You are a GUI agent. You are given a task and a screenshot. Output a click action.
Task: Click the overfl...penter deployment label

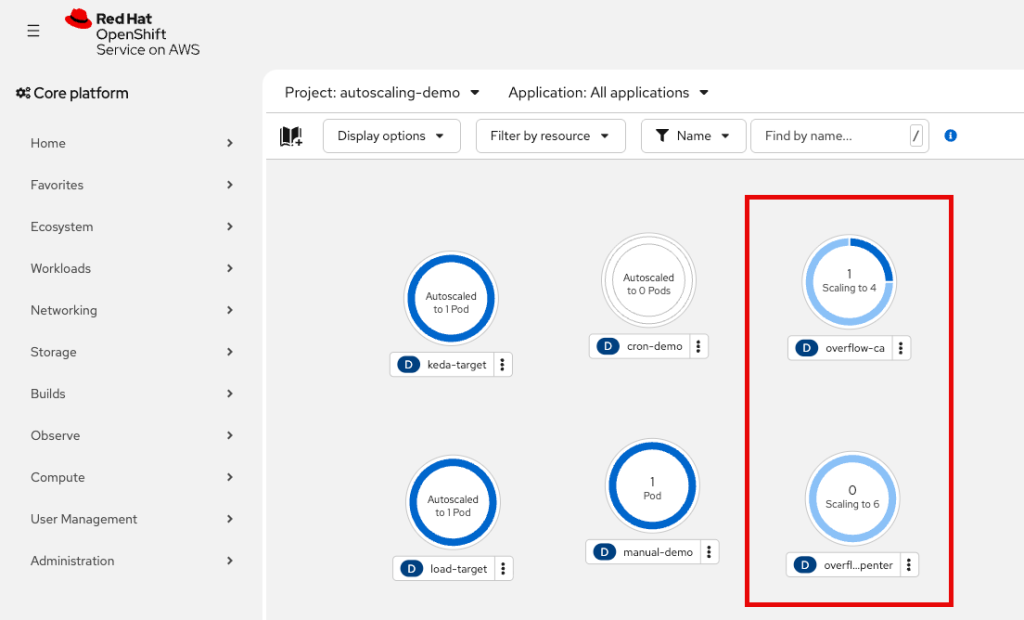pyautogui.click(x=858, y=565)
